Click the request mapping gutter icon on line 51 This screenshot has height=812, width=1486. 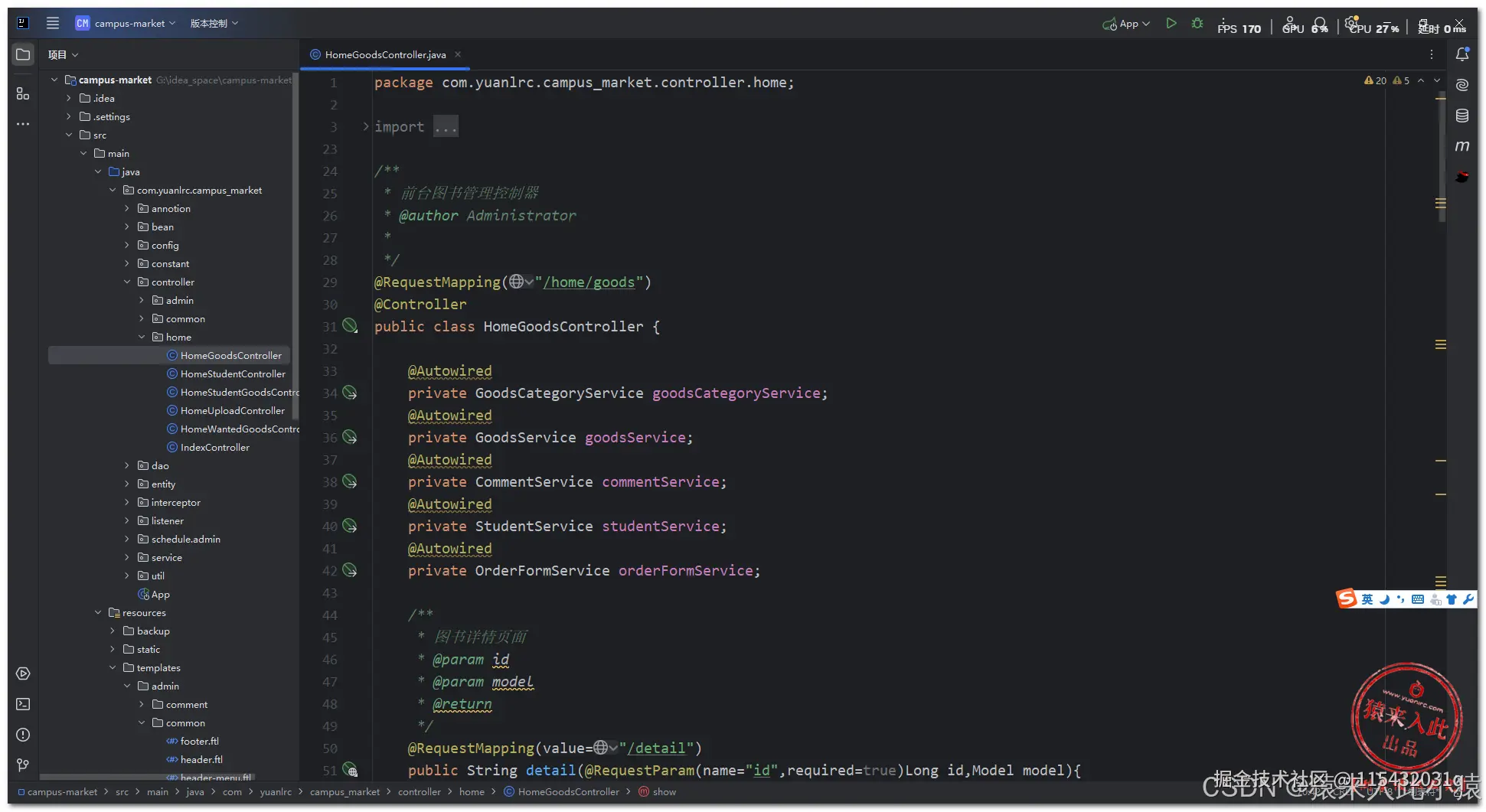(x=350, y=770)
